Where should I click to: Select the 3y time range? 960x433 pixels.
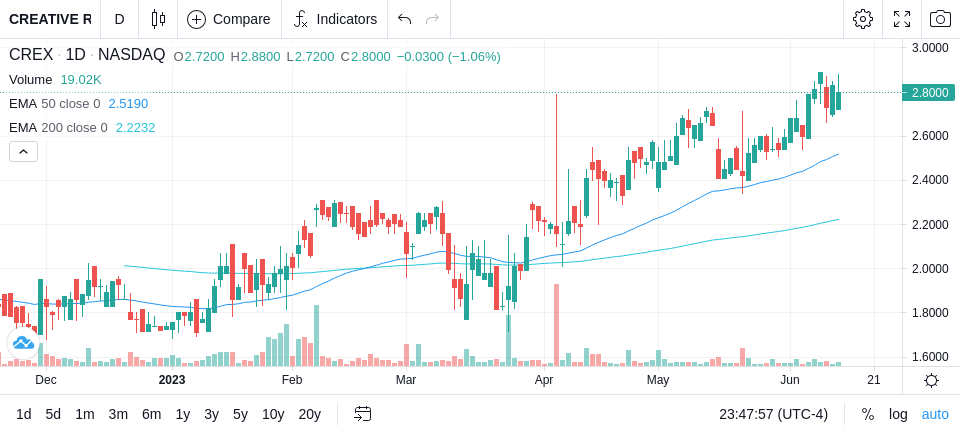[211, 414]
